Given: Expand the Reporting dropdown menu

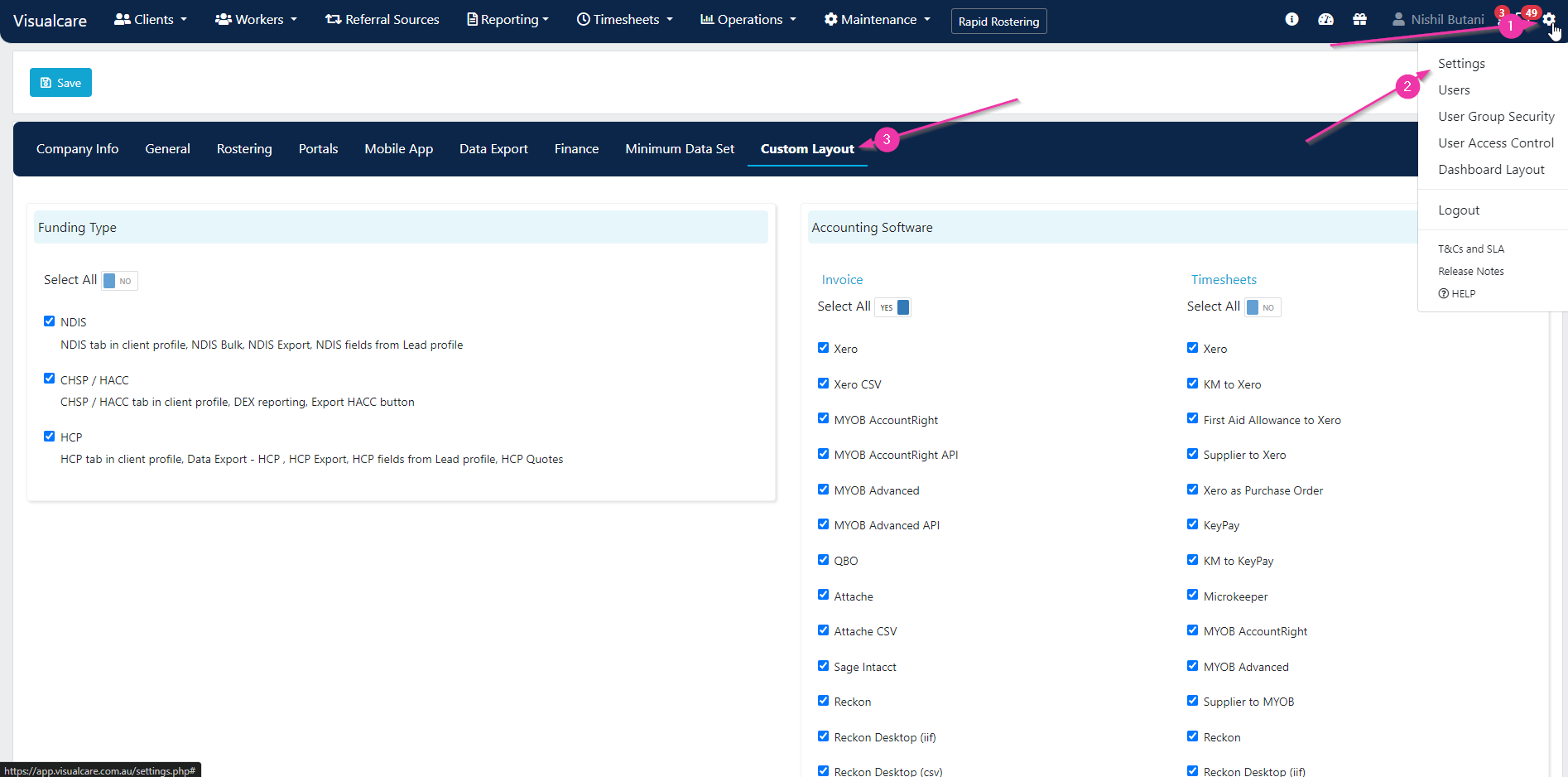Looking at the screenshot, I should point(508,19).
